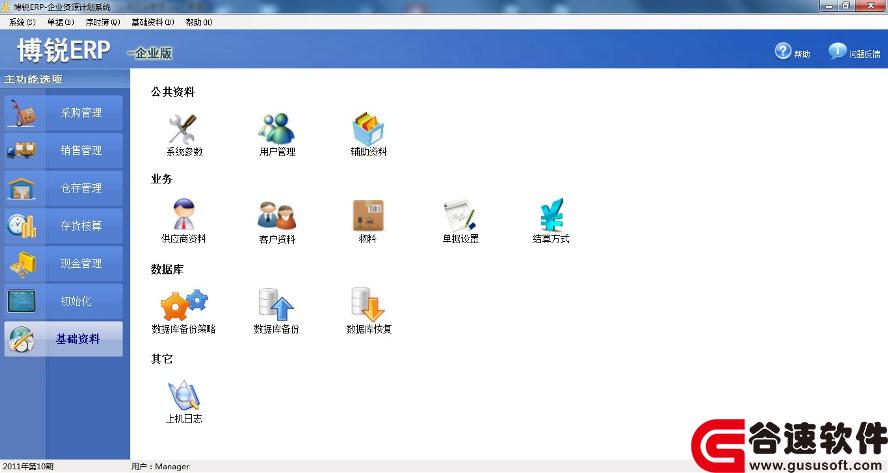The image size is (888, 473).
Task: Open the 单据(D) menu
Action: (61, 22)
